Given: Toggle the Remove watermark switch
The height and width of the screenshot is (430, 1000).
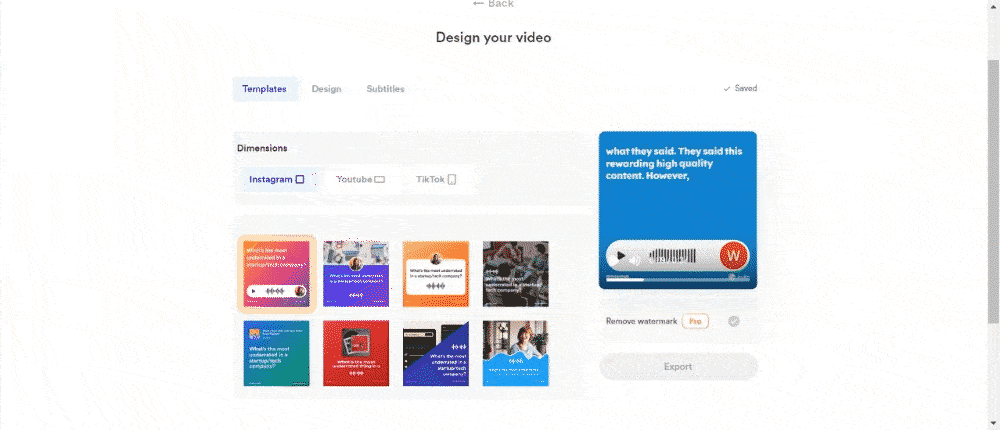Looking at the screenshot, I should [733, 322].
